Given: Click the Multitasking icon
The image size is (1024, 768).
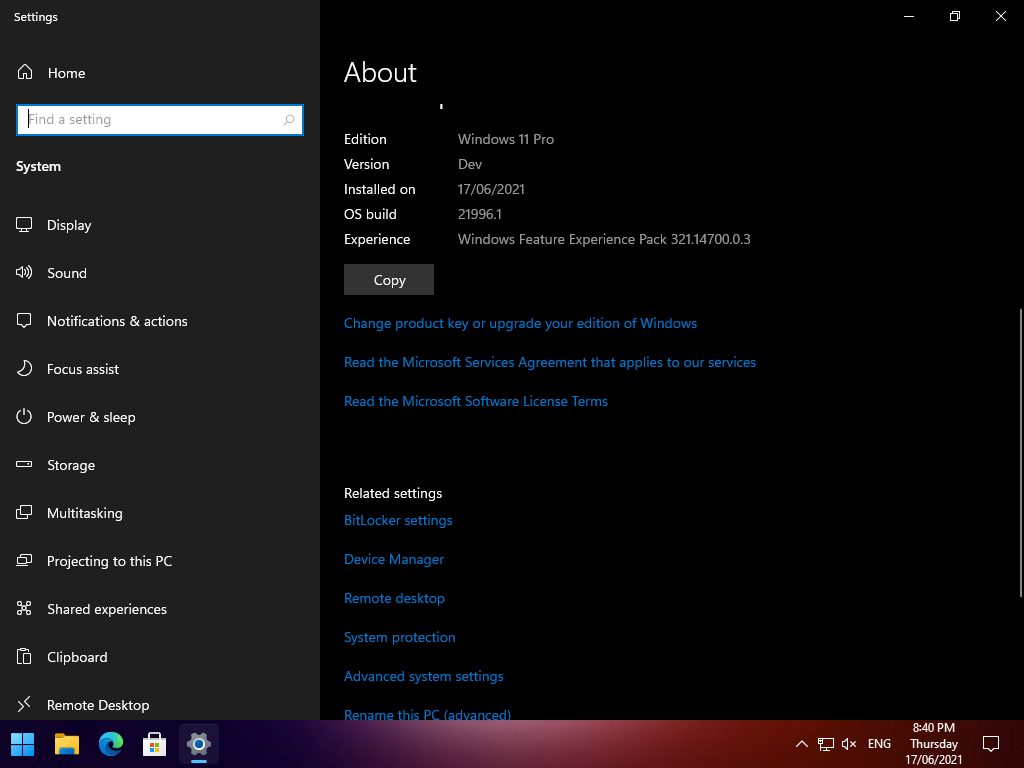Looking at the screenshot, I should (24, 513).
